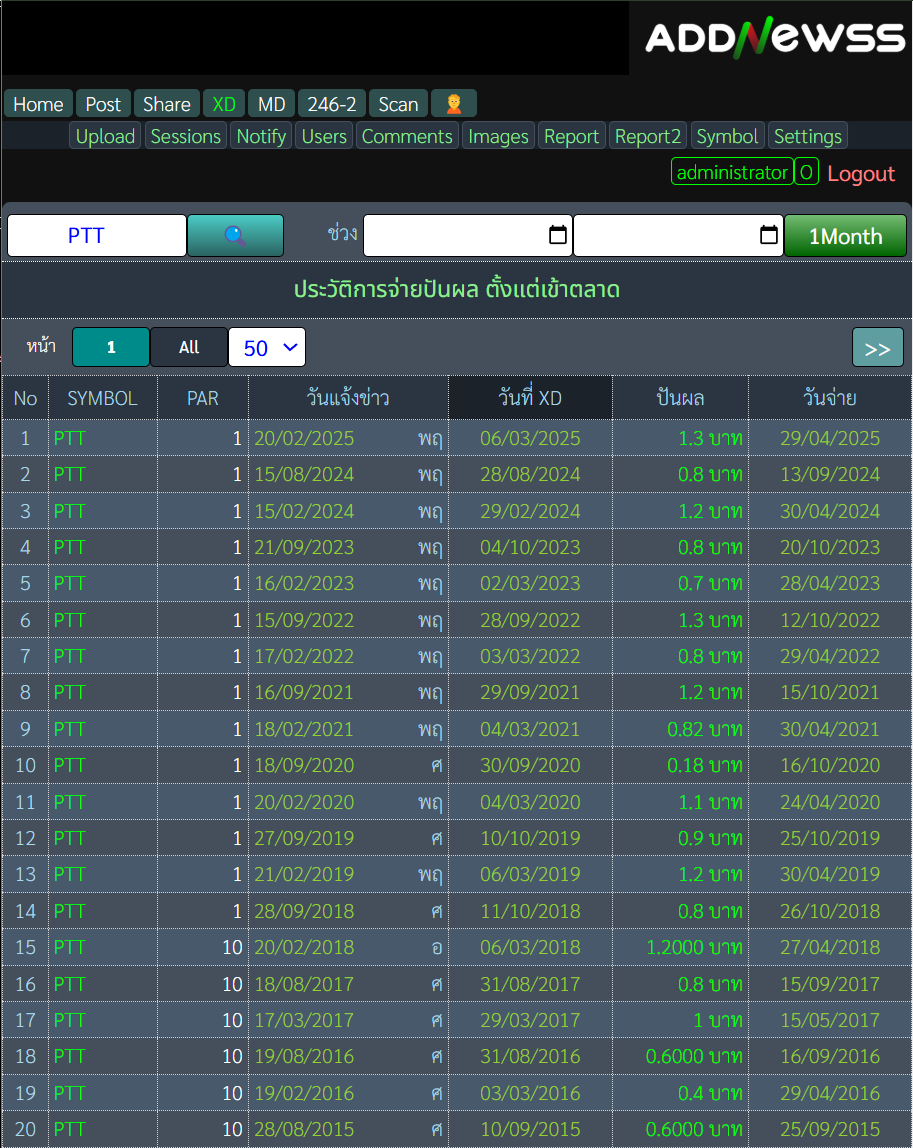This screenshot has height=1148, width=913.
Task: Click dividend value 0.7 บาท
Action: point(710,584)
